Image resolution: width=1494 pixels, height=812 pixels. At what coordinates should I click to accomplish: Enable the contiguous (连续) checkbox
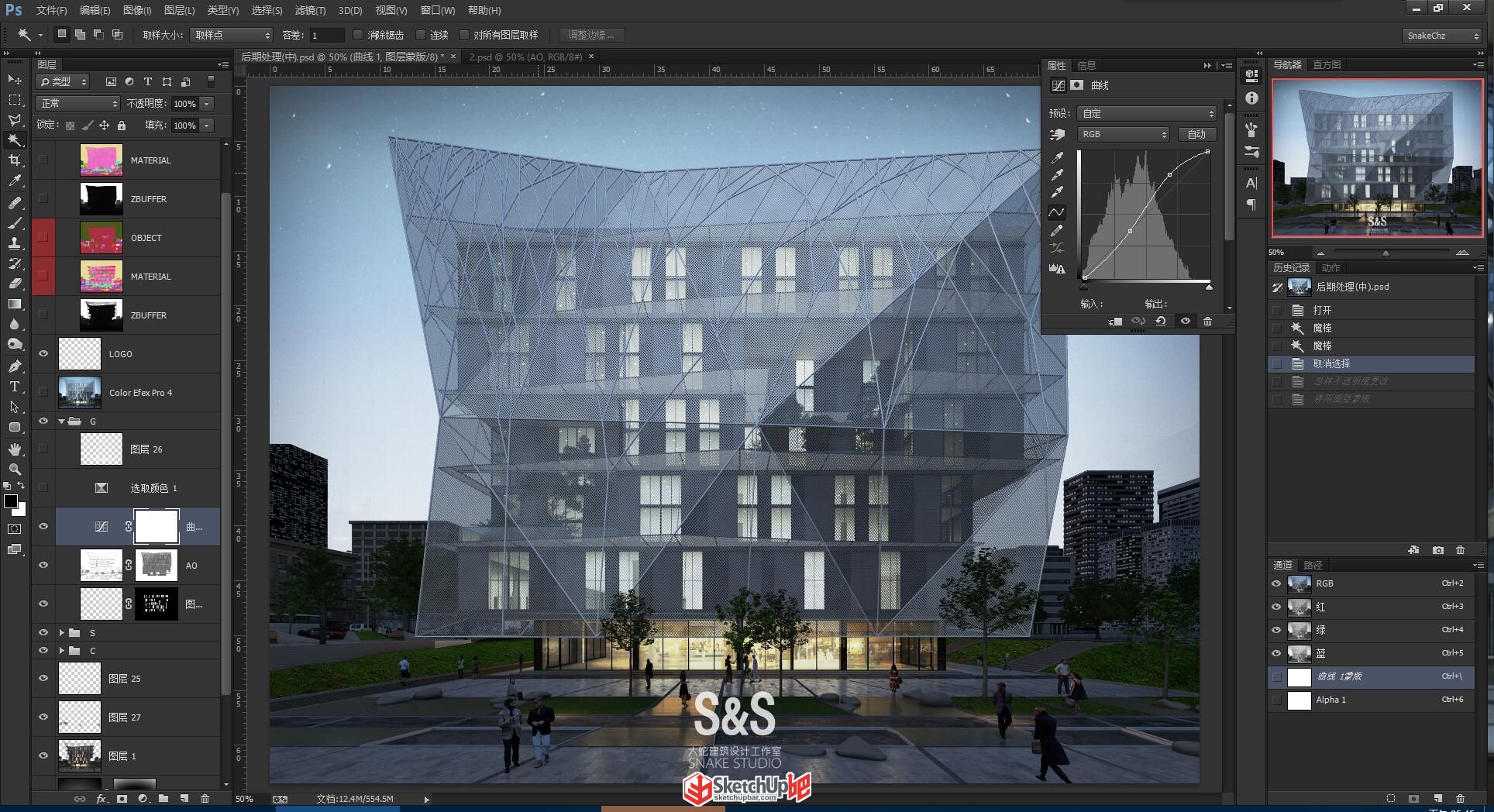(x=421, y=35)
